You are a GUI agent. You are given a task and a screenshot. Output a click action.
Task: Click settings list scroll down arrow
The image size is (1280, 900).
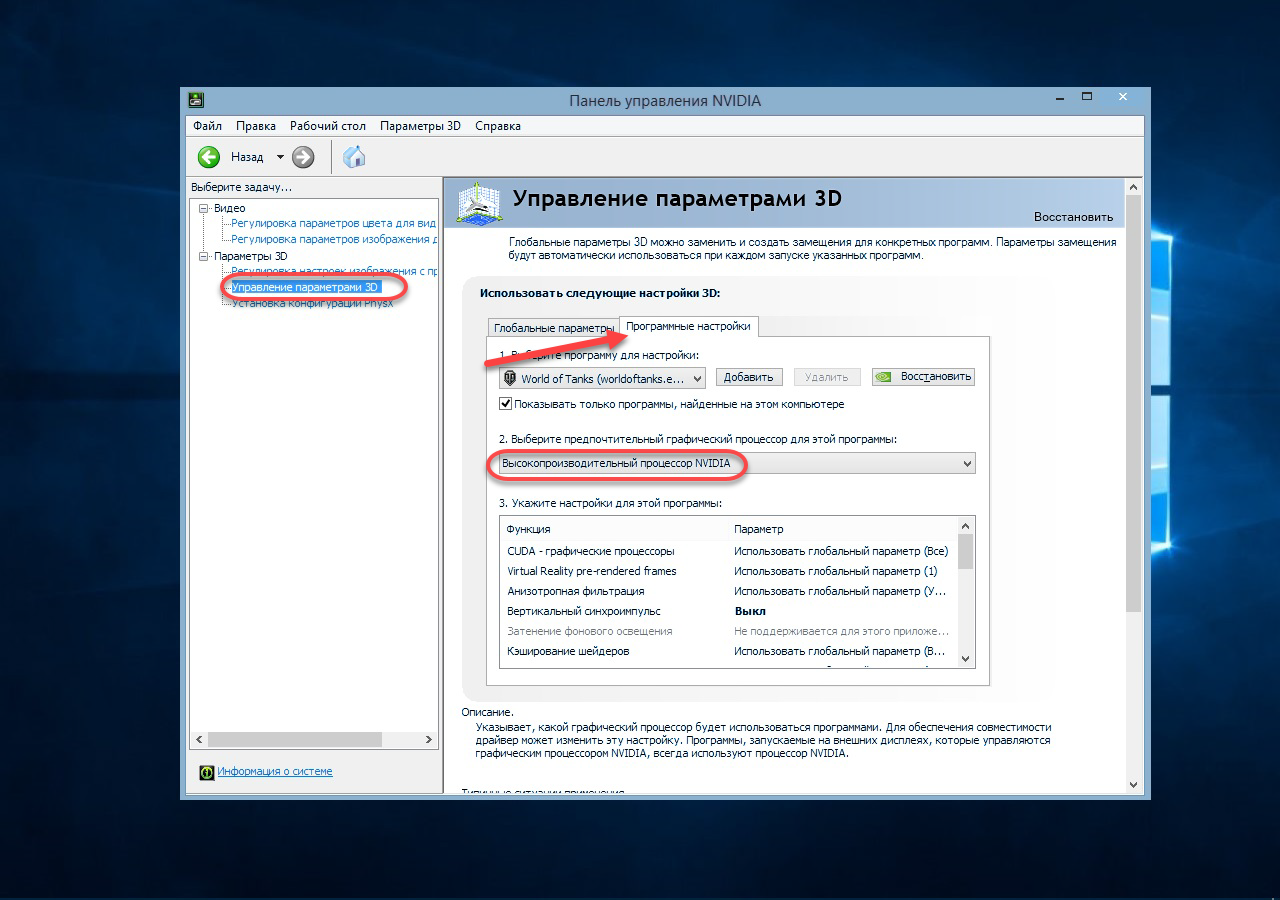[966, 658]
